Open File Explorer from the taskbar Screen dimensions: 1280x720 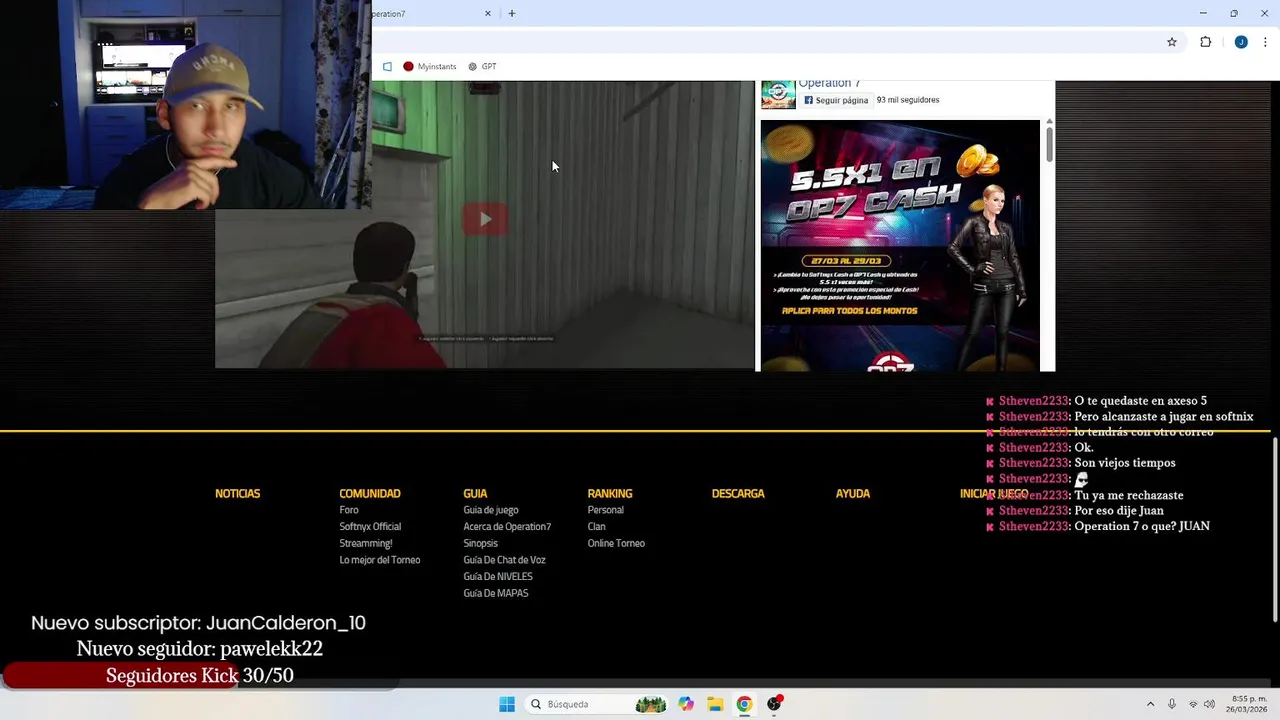[x=715, y=704]
